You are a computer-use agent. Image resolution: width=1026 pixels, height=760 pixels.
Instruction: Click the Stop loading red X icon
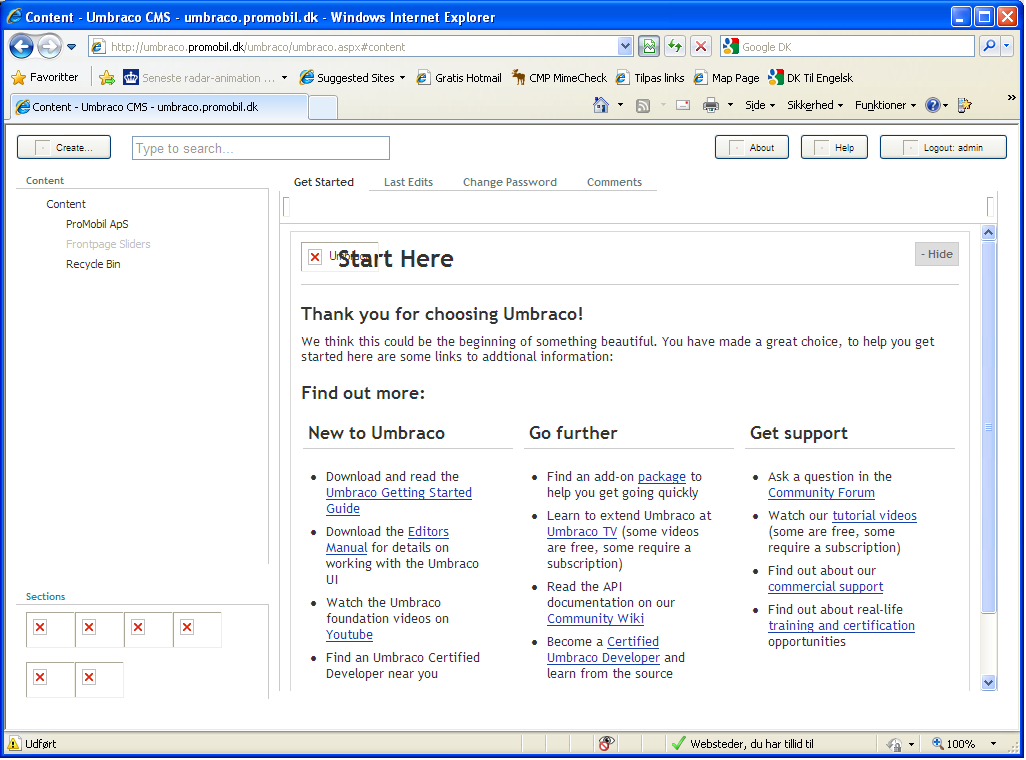tap(701, 47)
